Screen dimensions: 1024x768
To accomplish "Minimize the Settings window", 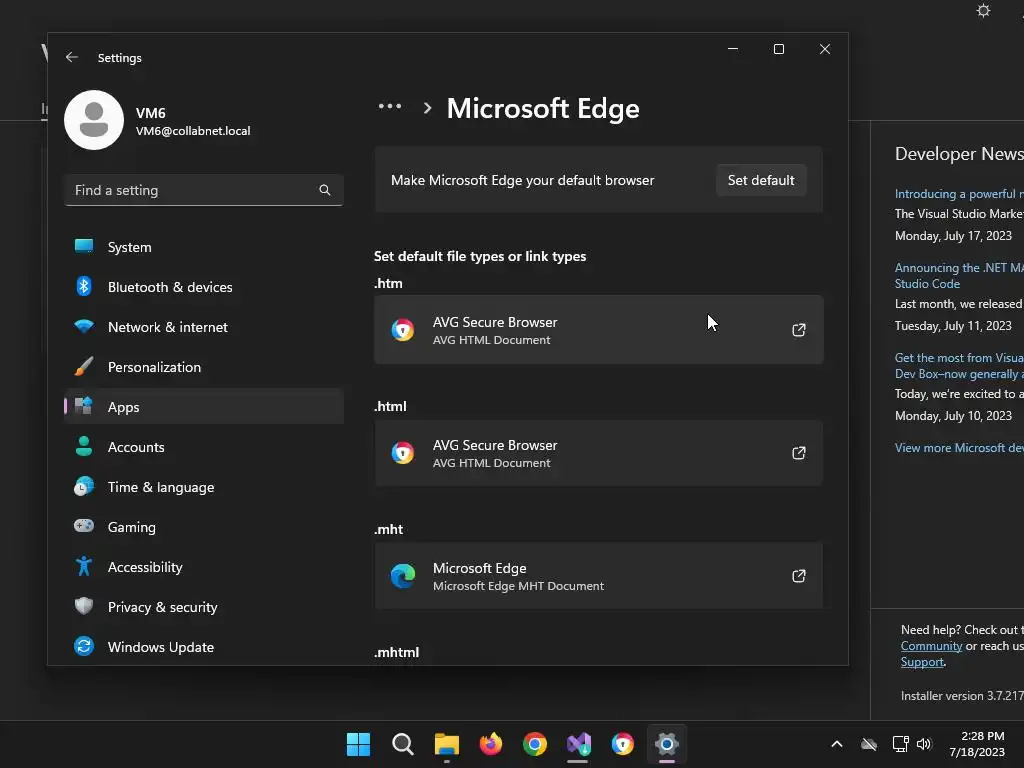I will (733, 49).
